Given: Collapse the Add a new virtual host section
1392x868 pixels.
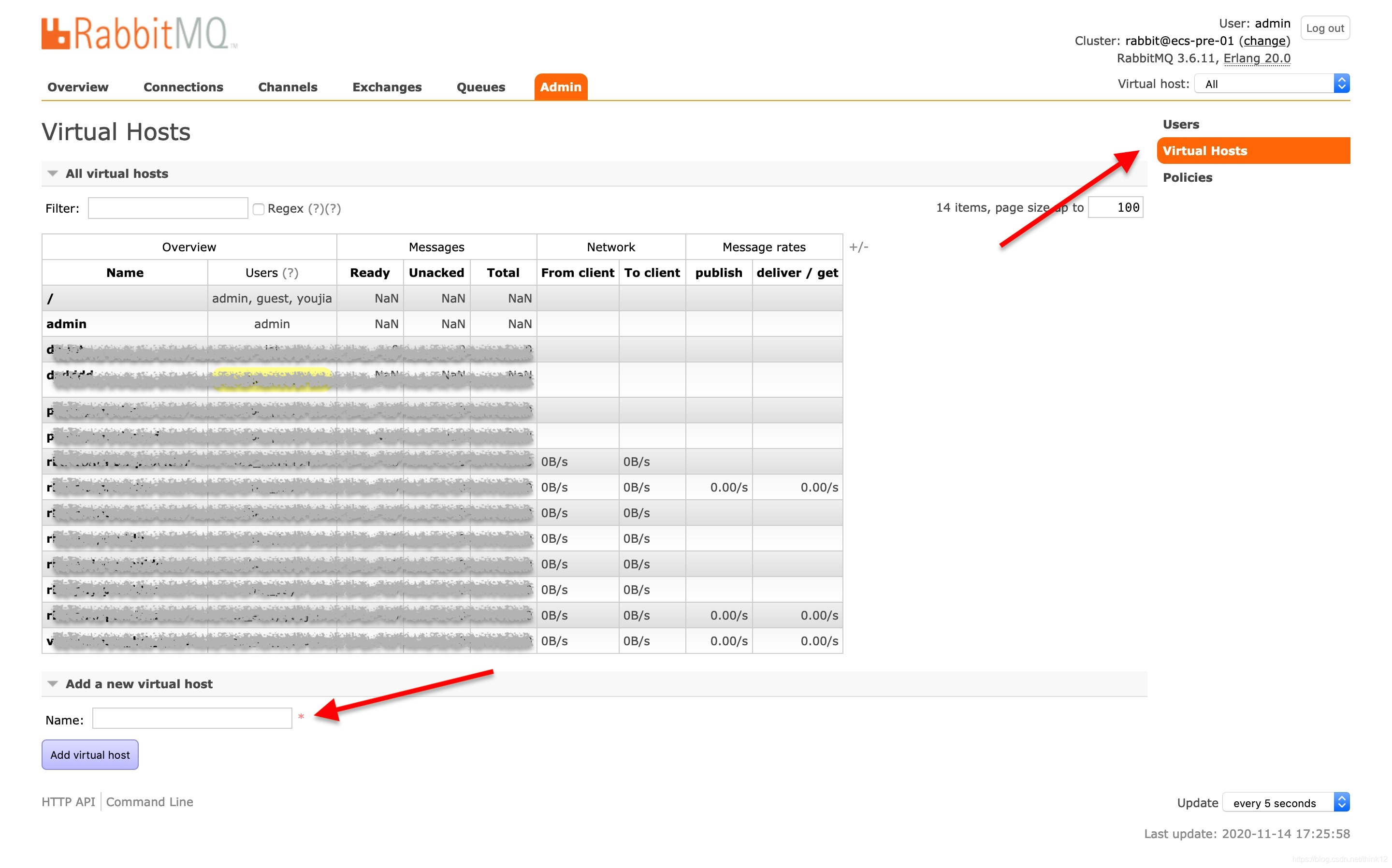Looking at the screenshot, I should click(53, 684).
